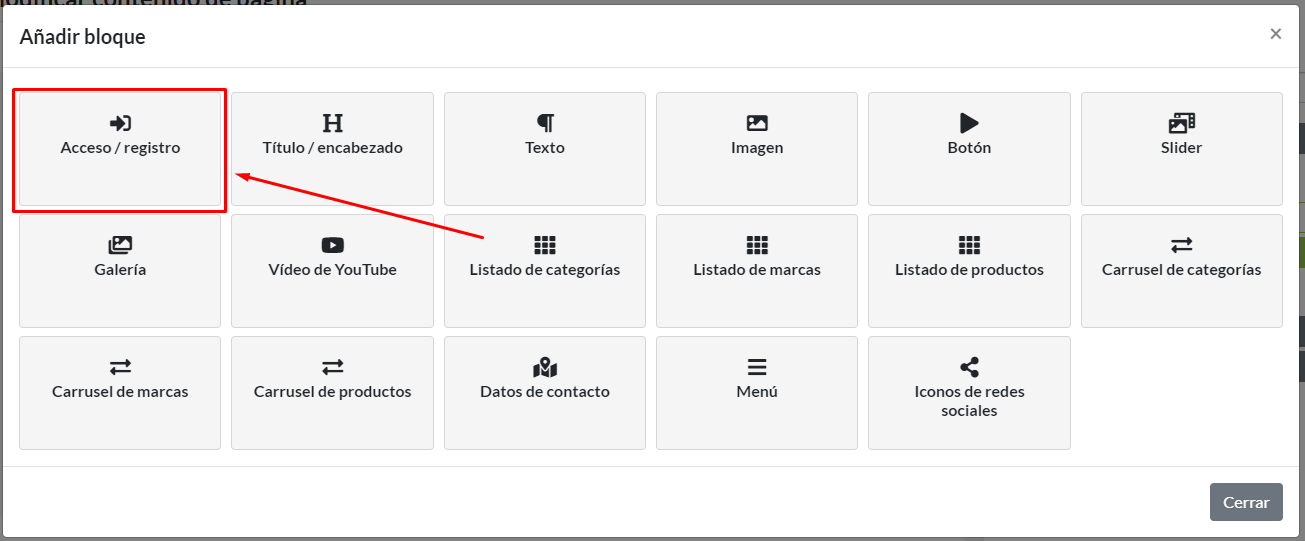Select the Vídeo de YouTube icon
Image resolution: width=1305 pixels, height=541 pixels.
pyautogui.click(x=332, y=245)
